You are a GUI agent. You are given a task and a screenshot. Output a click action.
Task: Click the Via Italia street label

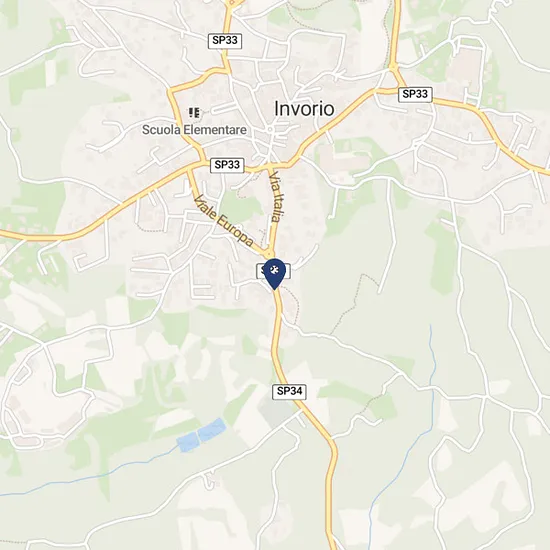point(276,196)
